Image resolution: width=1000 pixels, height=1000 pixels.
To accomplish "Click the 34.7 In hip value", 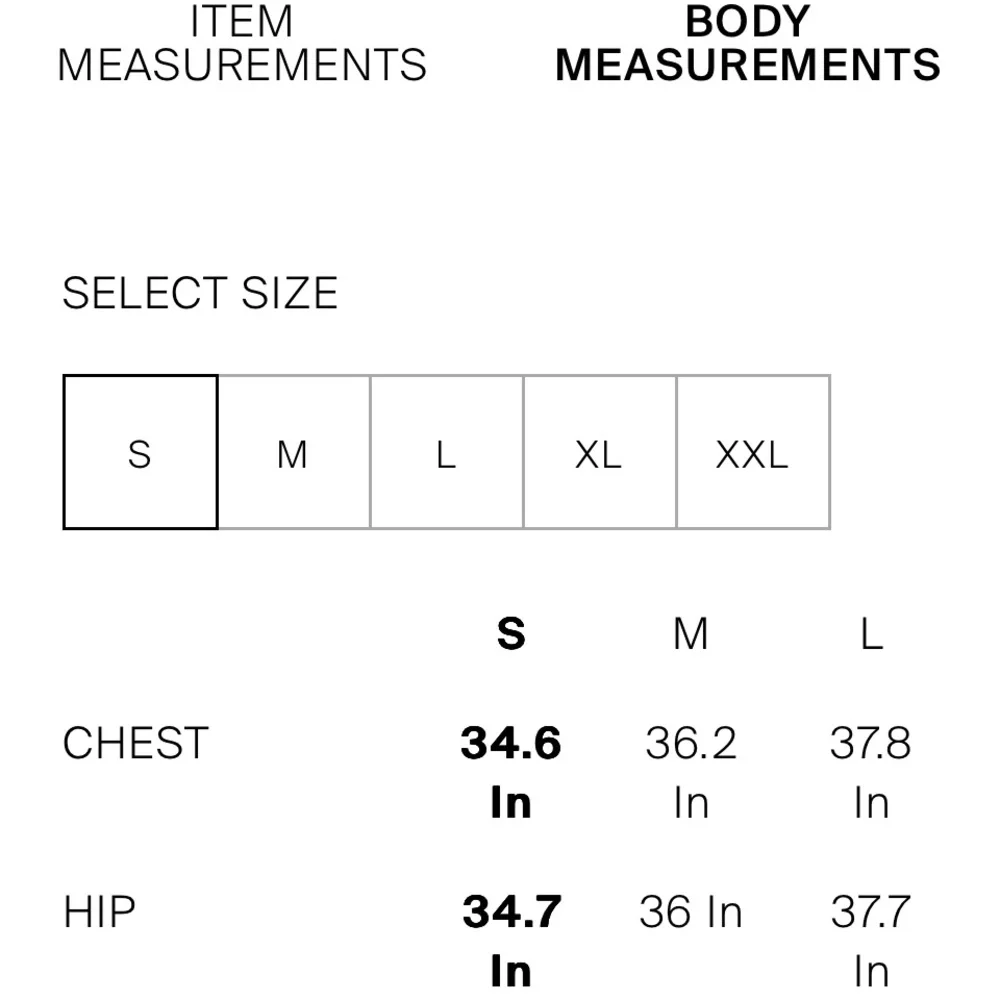I will [x=511, y=913].
